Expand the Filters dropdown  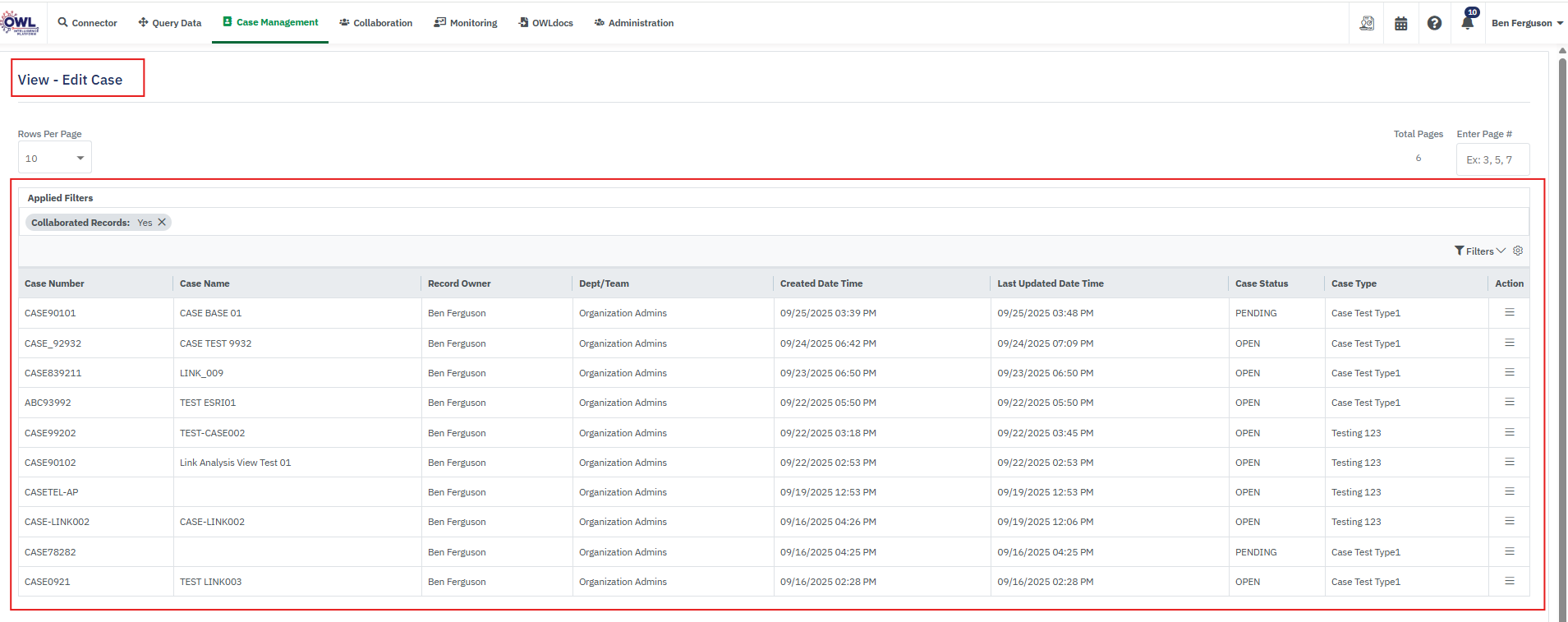tap(1479, 251)
